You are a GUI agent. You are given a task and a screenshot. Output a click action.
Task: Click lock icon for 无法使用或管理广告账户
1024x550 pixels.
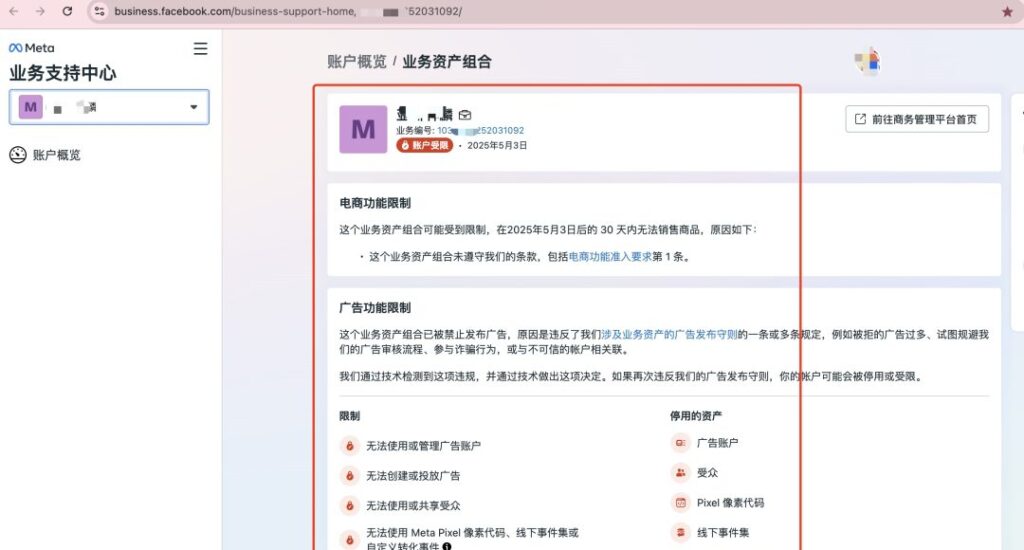(x=349, y=445)
